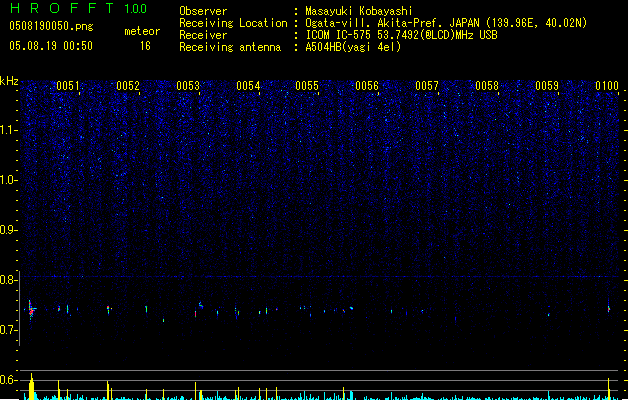Click the 0057 time marker

tap(427, 86)
